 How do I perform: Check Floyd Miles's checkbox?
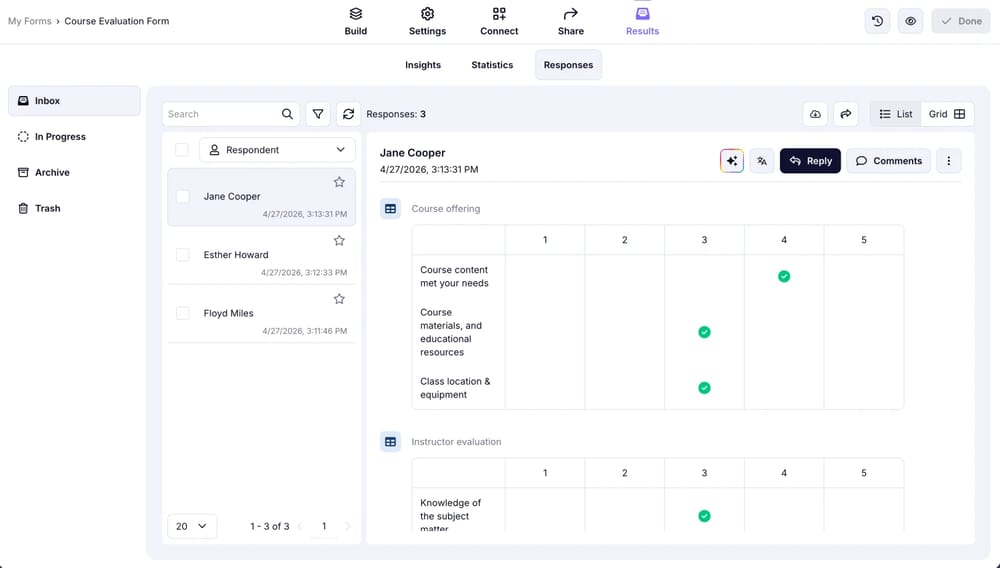point(182,314)
